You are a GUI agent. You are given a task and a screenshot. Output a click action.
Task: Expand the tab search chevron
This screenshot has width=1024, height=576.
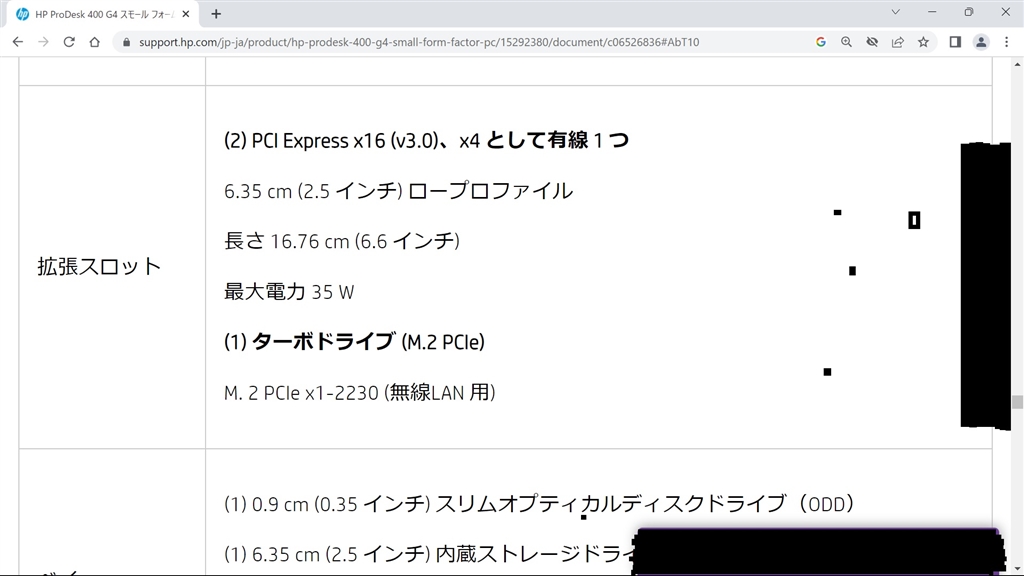tap(895, 12)
